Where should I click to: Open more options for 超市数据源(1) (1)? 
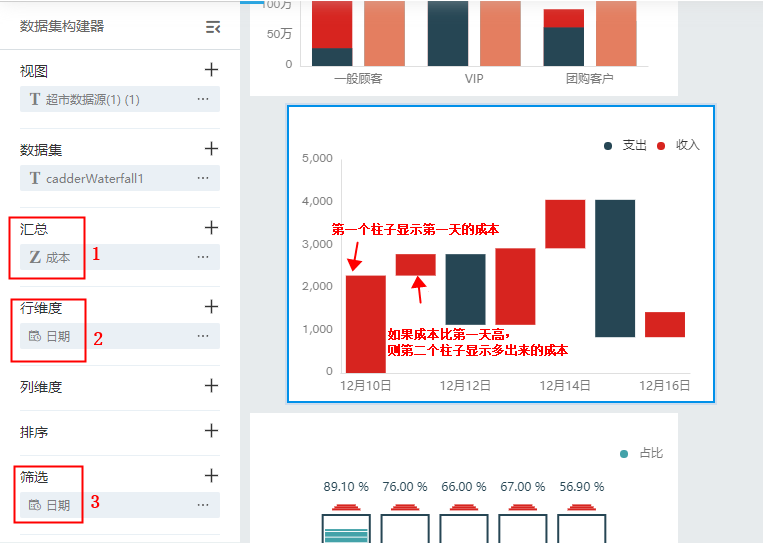tap(203, 99)
